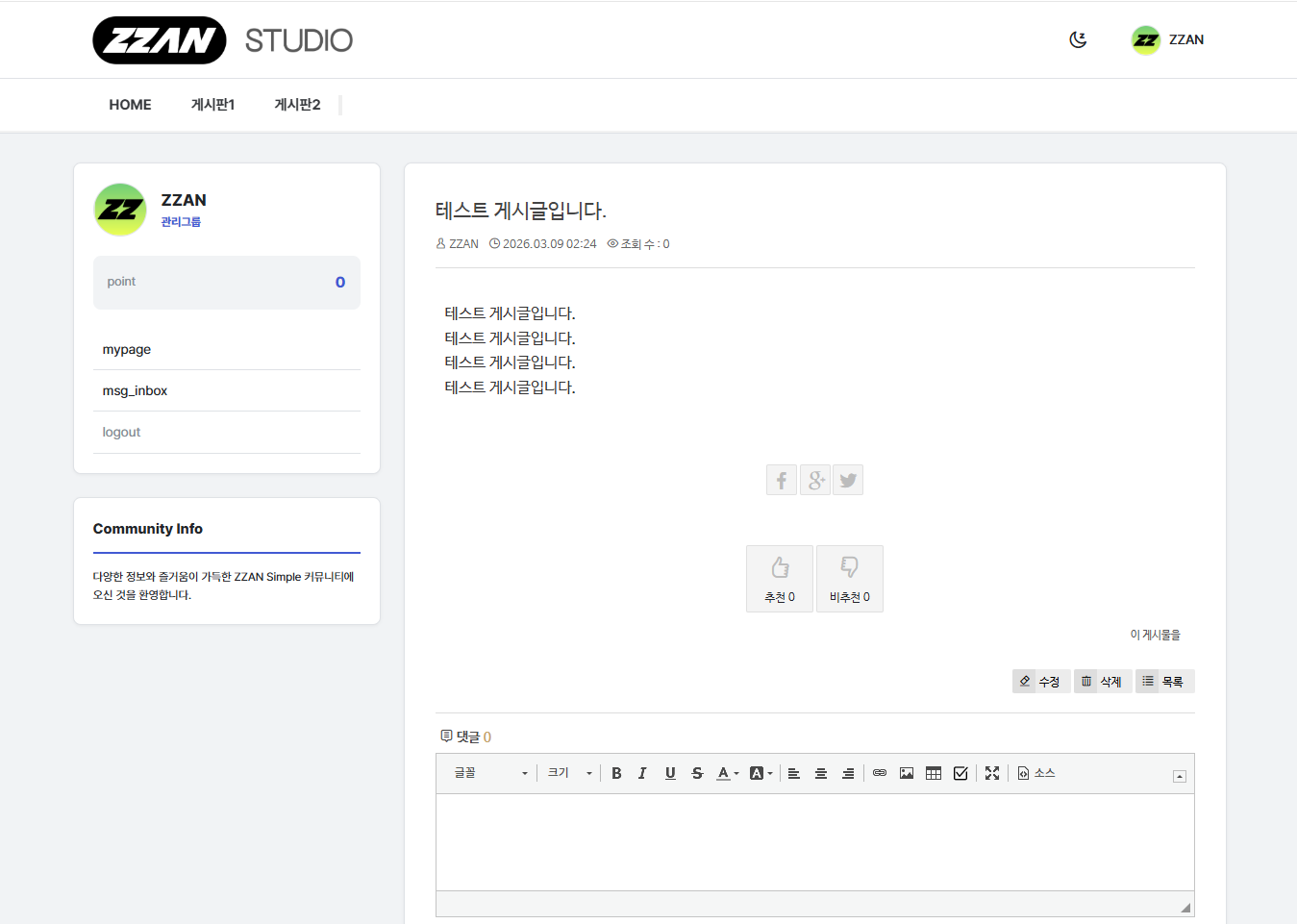The height and width of the screenshot is (924, 1297).
Task: Share the post on Google Plus
Action: (x=815, y=480)
